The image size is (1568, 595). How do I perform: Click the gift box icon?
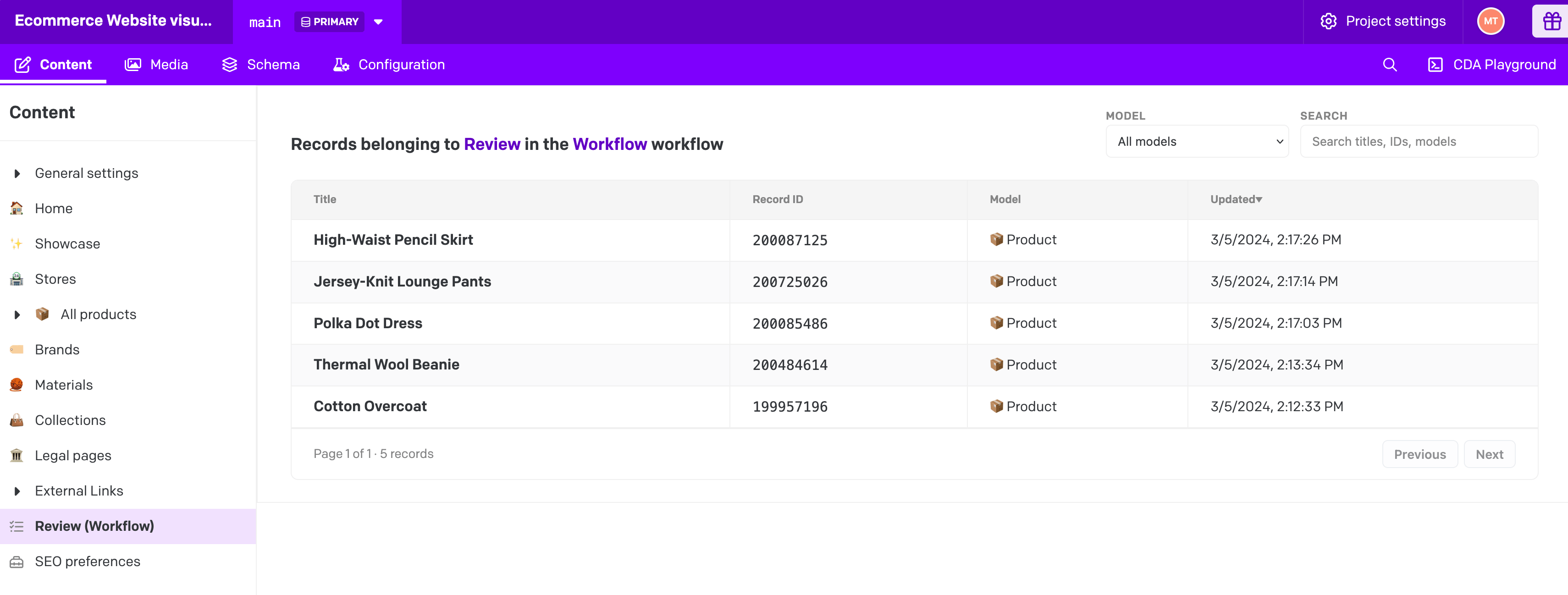[x=1551, y=22]
